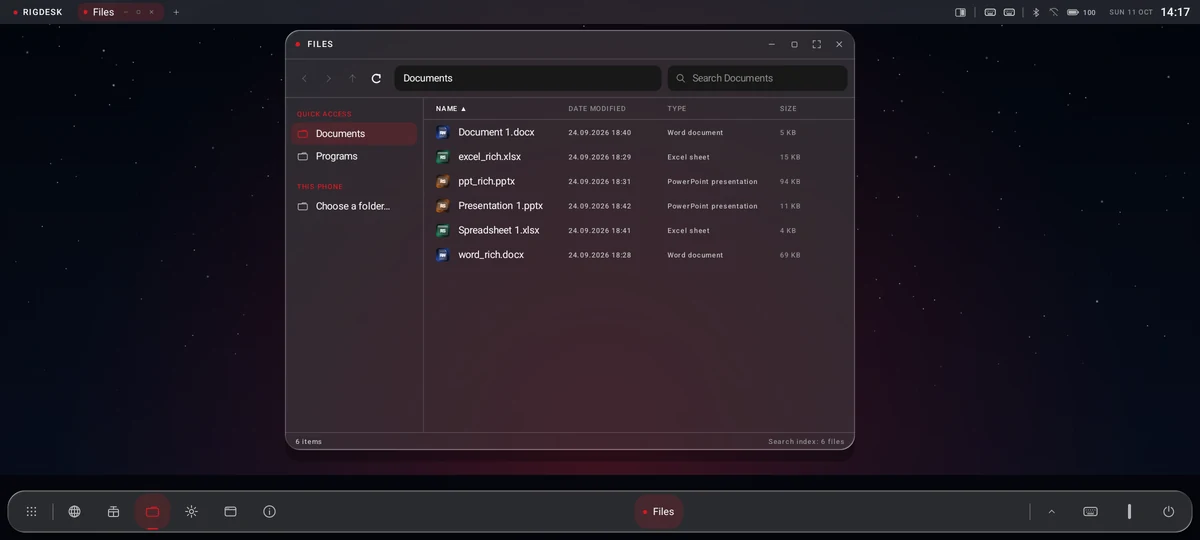The image size is (1200, 540).
Task: Toggle fullscreen for the Files window
Action: [x=816, y=44]
